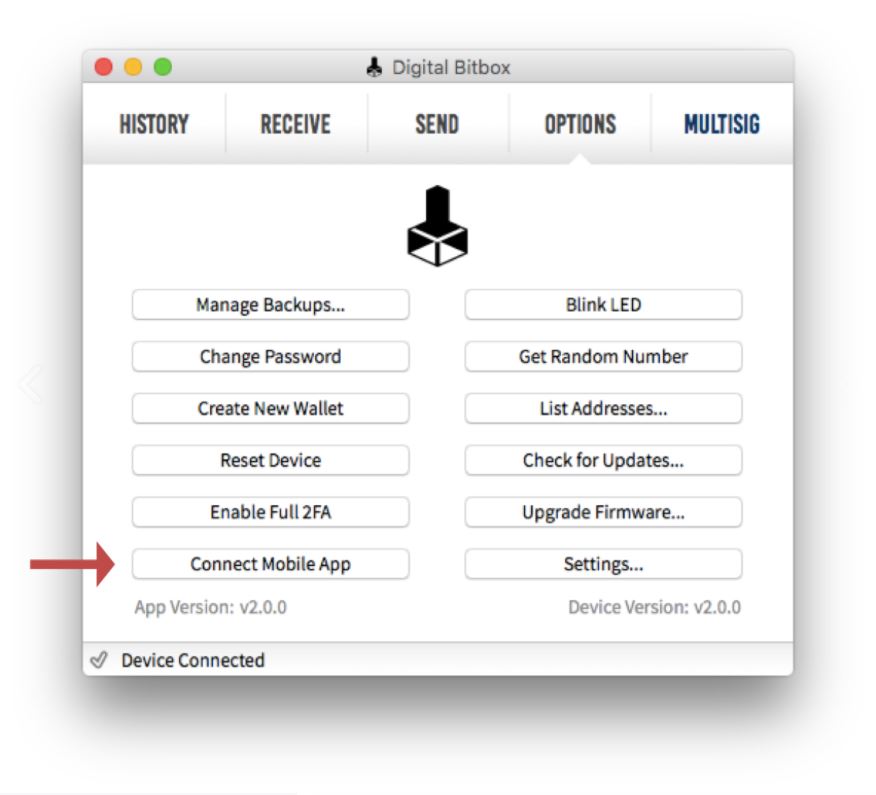
Task: Get a random number
Action: (x=603, y=356)
